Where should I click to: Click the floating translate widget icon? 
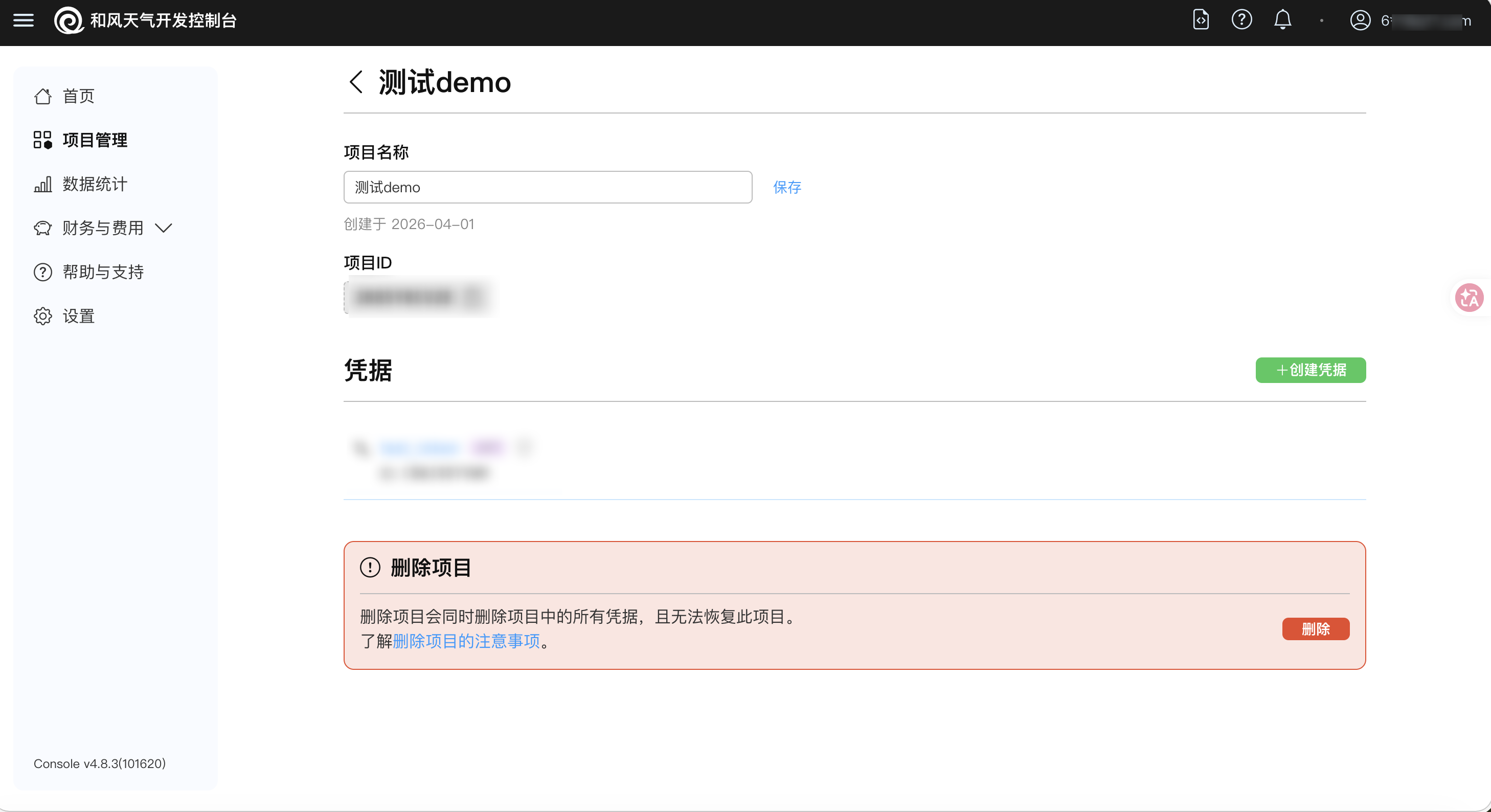1469,298
